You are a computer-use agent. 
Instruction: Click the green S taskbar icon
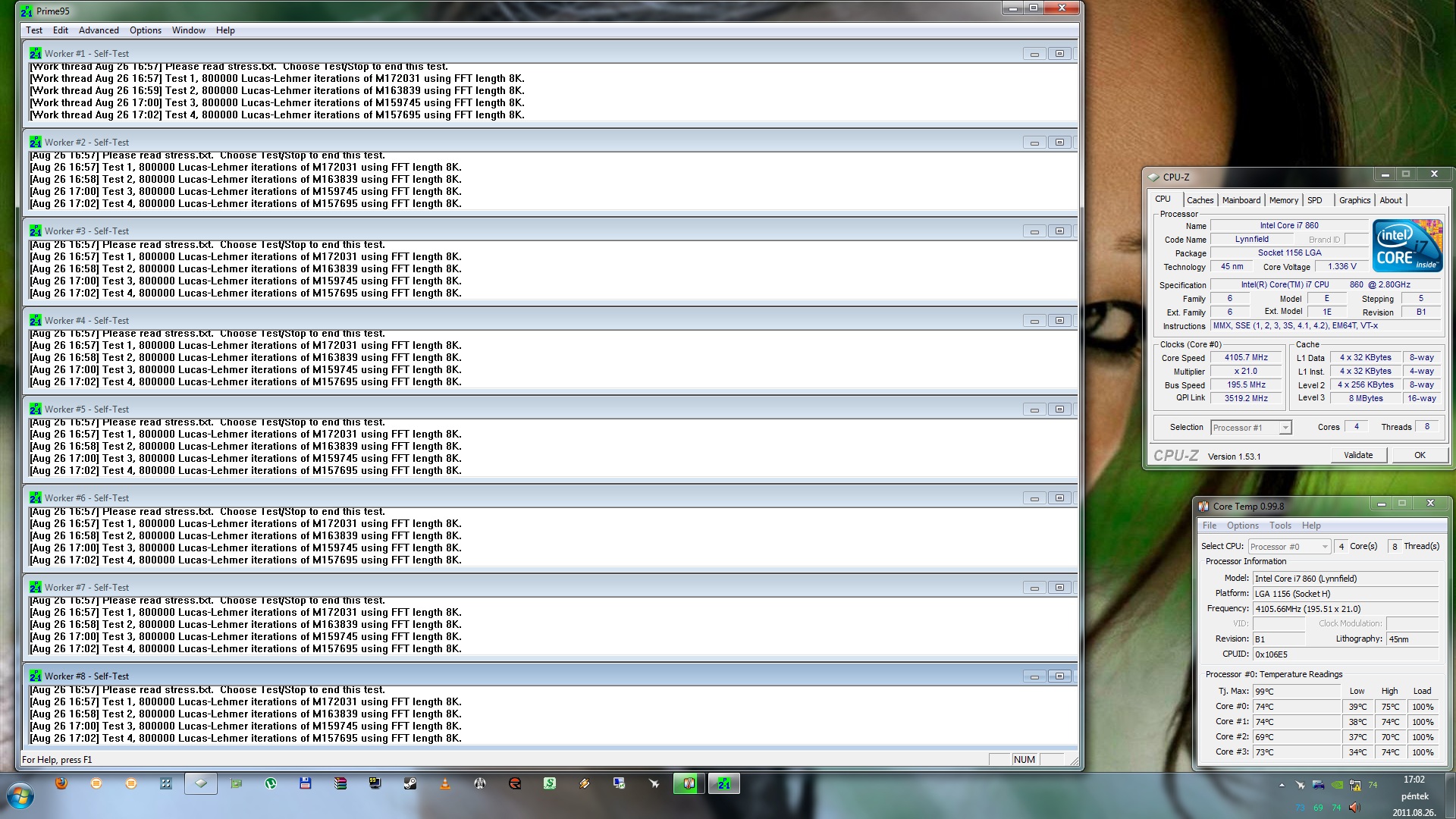click(x=550, y=783)
